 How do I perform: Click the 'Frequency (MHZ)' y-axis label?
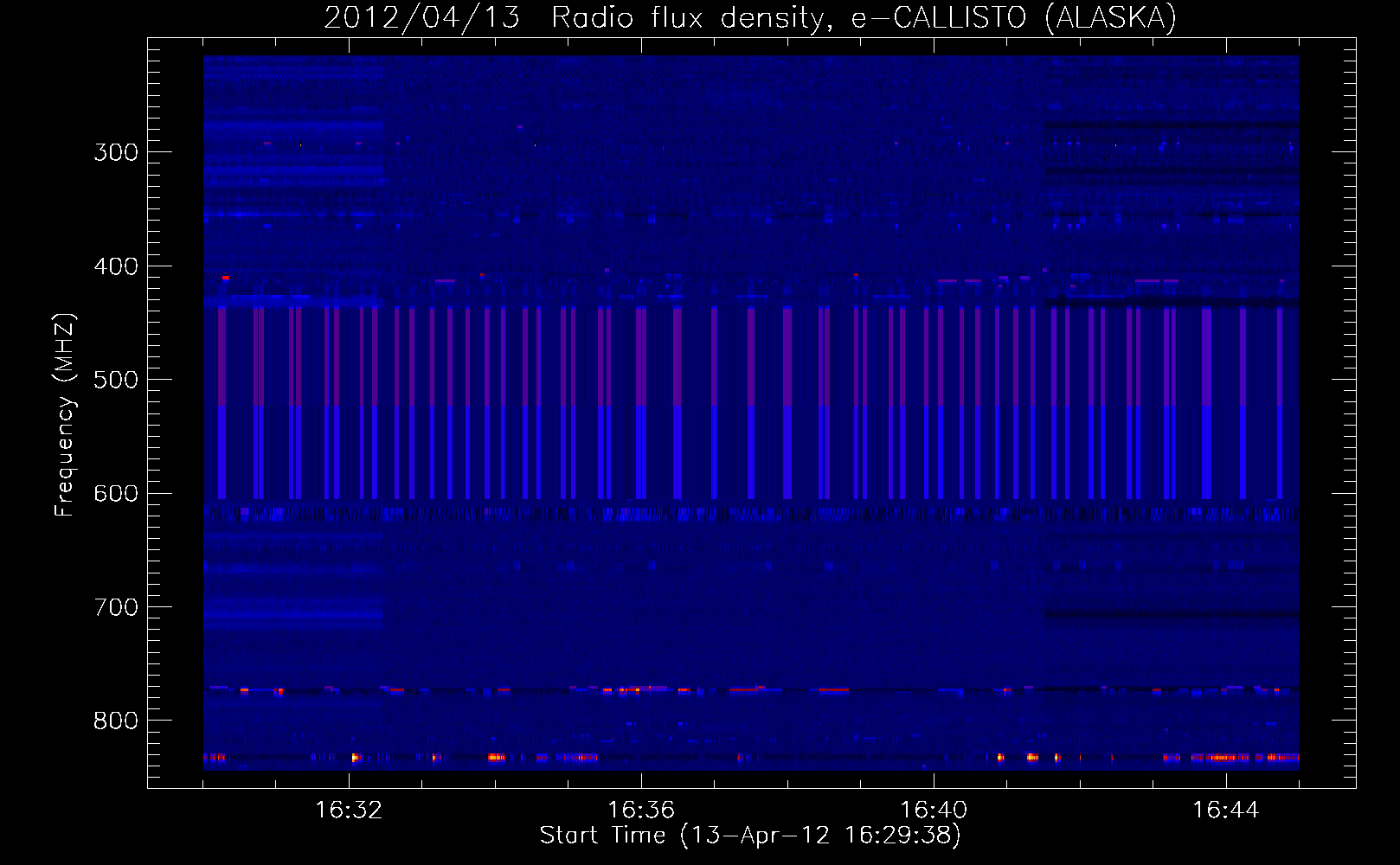65,415
